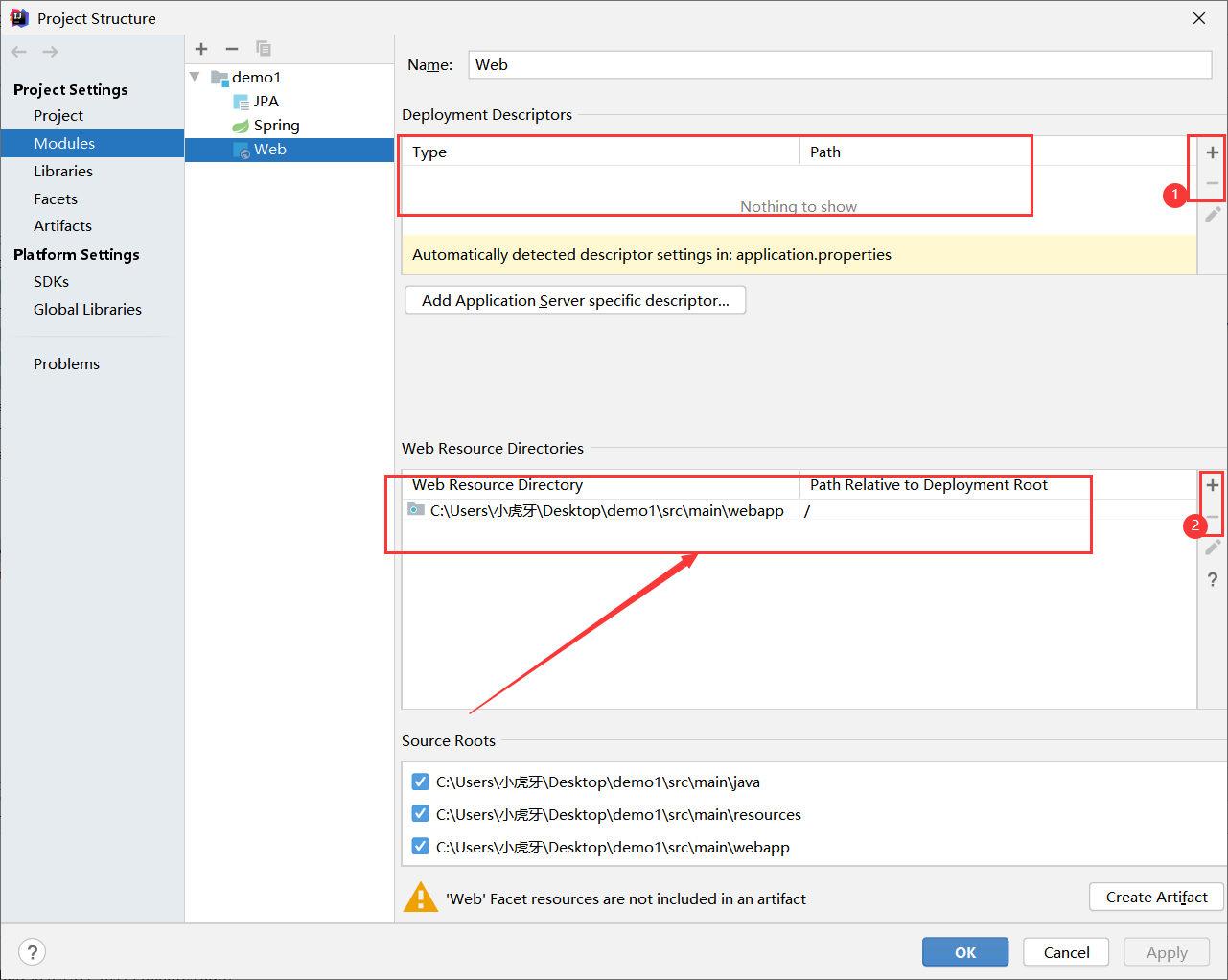Confirm with OK button
This screenshot has width=1228, height=980.
965,952
